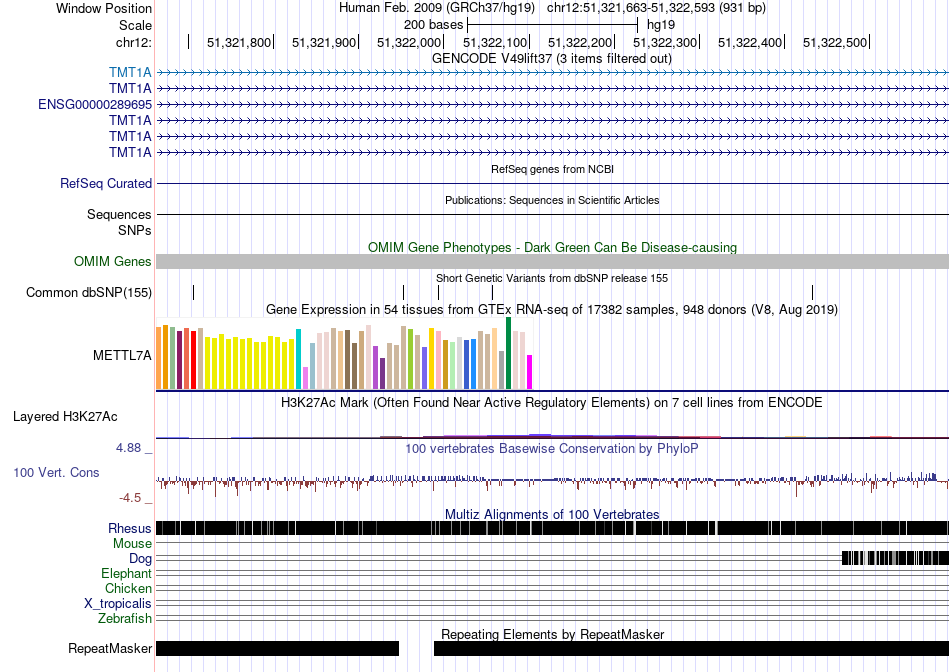The image size is (950, 672).
Task: Open the 'RefSeq genes from NCBI' title
Action: click(552, 169)
